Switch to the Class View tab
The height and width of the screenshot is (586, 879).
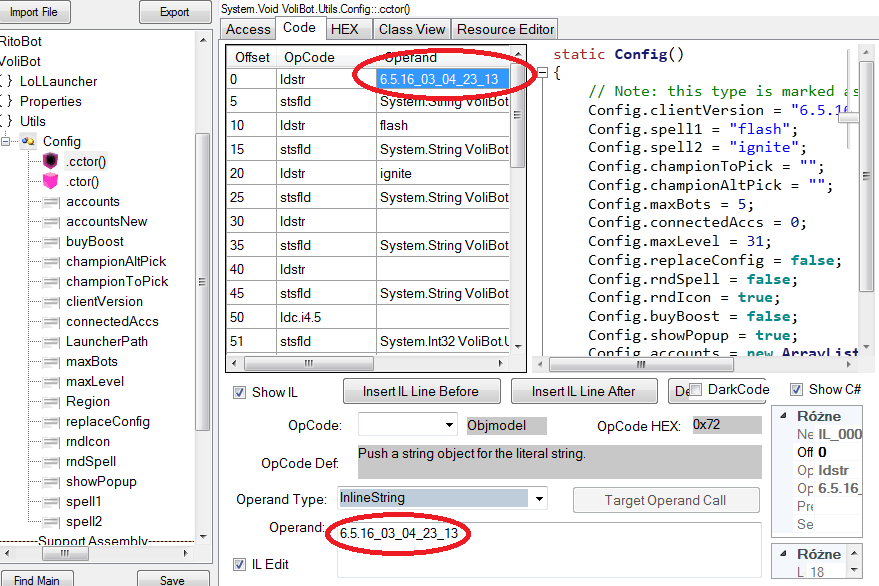click(411, 29)
